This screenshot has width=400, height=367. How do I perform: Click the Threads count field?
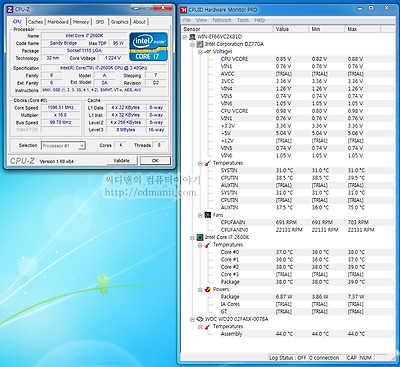(x=159, y=145)
